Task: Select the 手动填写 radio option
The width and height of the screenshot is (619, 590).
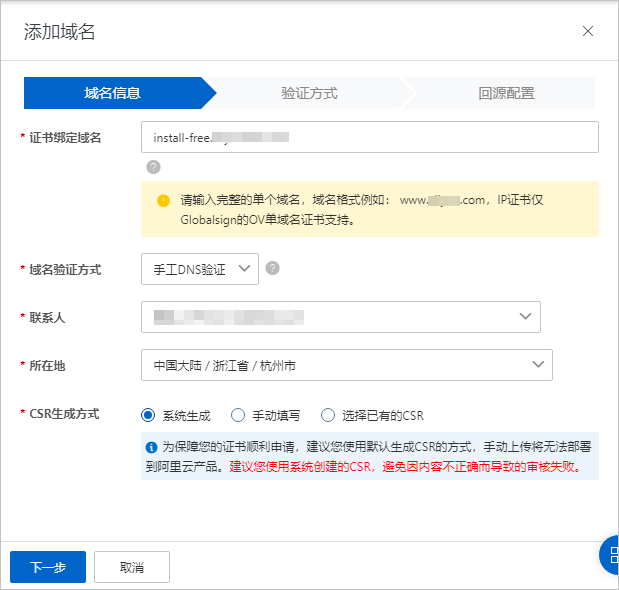Action: [238, 415]
